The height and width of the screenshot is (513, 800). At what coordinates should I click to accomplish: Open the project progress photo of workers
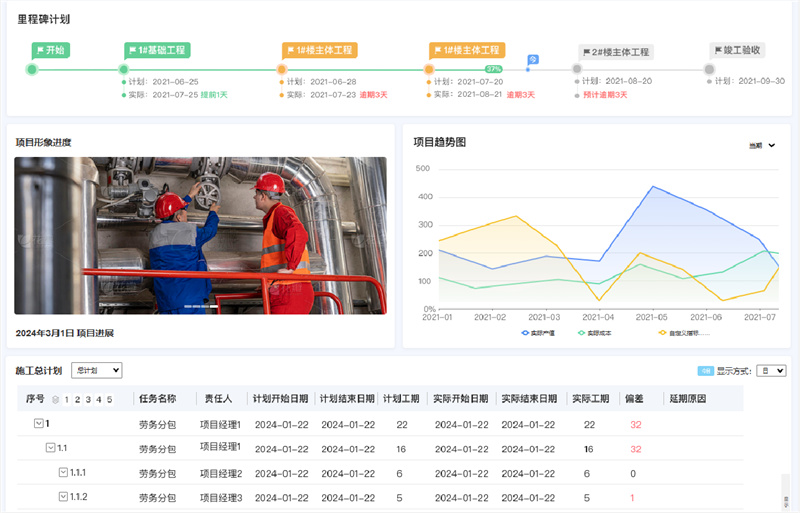(200, 235)
